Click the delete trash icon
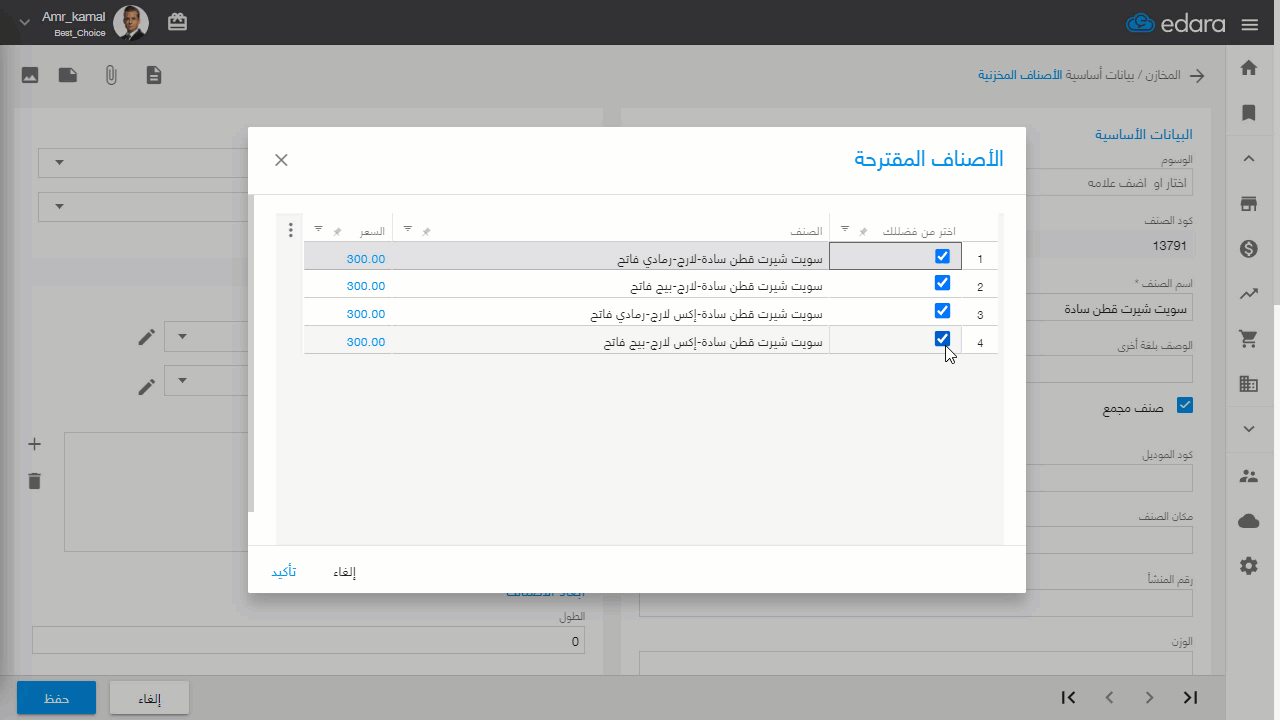The image size is (1280, 720). pos(34,481)
